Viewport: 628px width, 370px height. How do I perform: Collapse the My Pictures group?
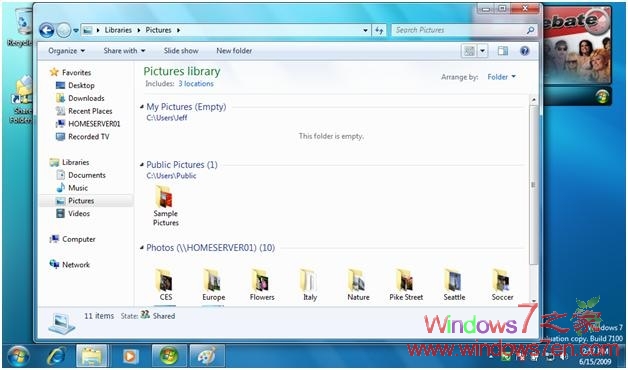tap(142, 107)
